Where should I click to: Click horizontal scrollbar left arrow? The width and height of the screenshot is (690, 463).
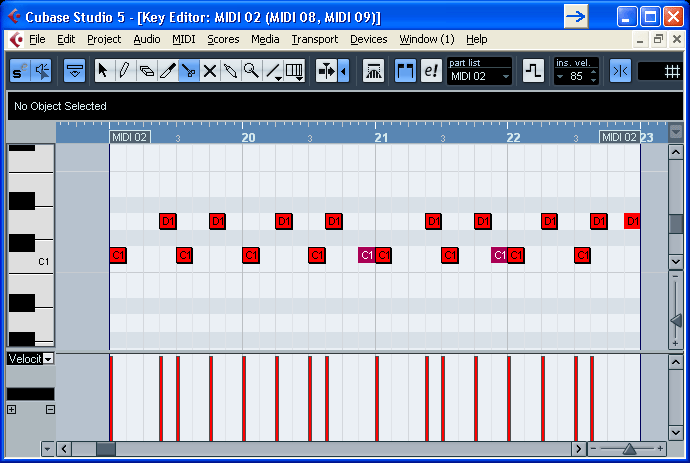(64, 449)
